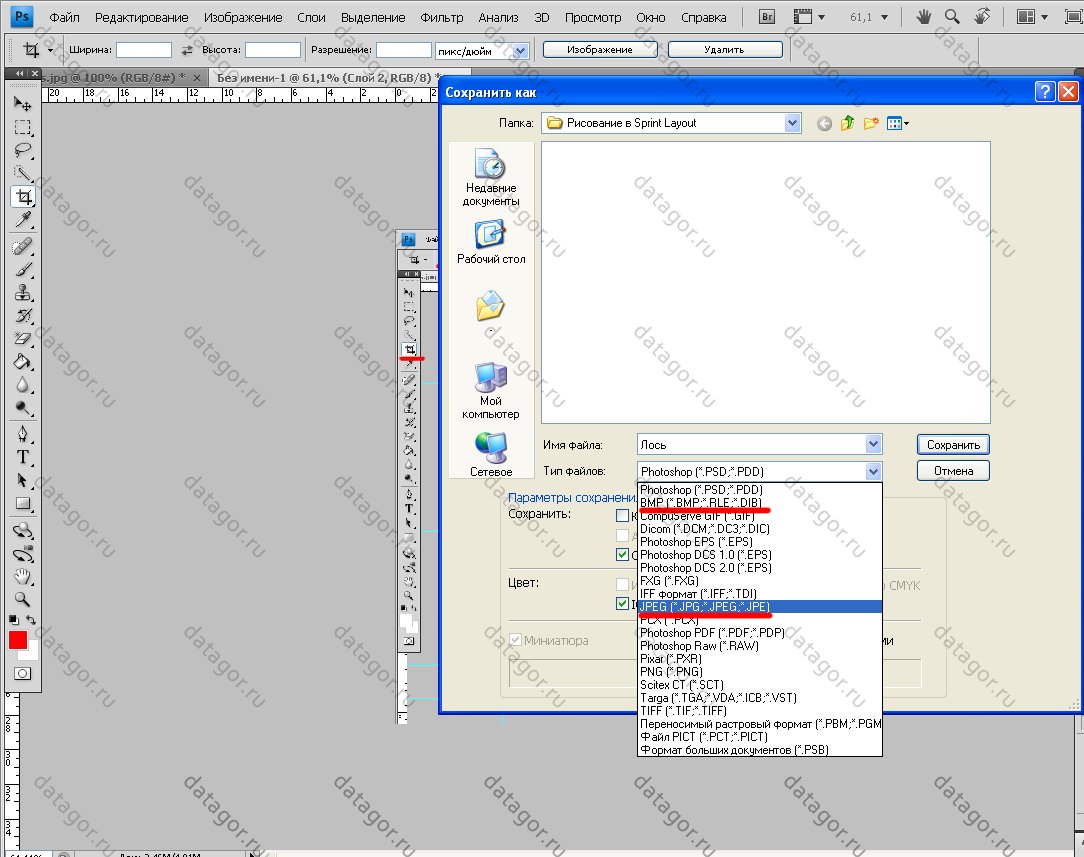Open the 61,1 zoom level dropdown
This screenshot has width=1084, height=857.
(x=884, y=17)
